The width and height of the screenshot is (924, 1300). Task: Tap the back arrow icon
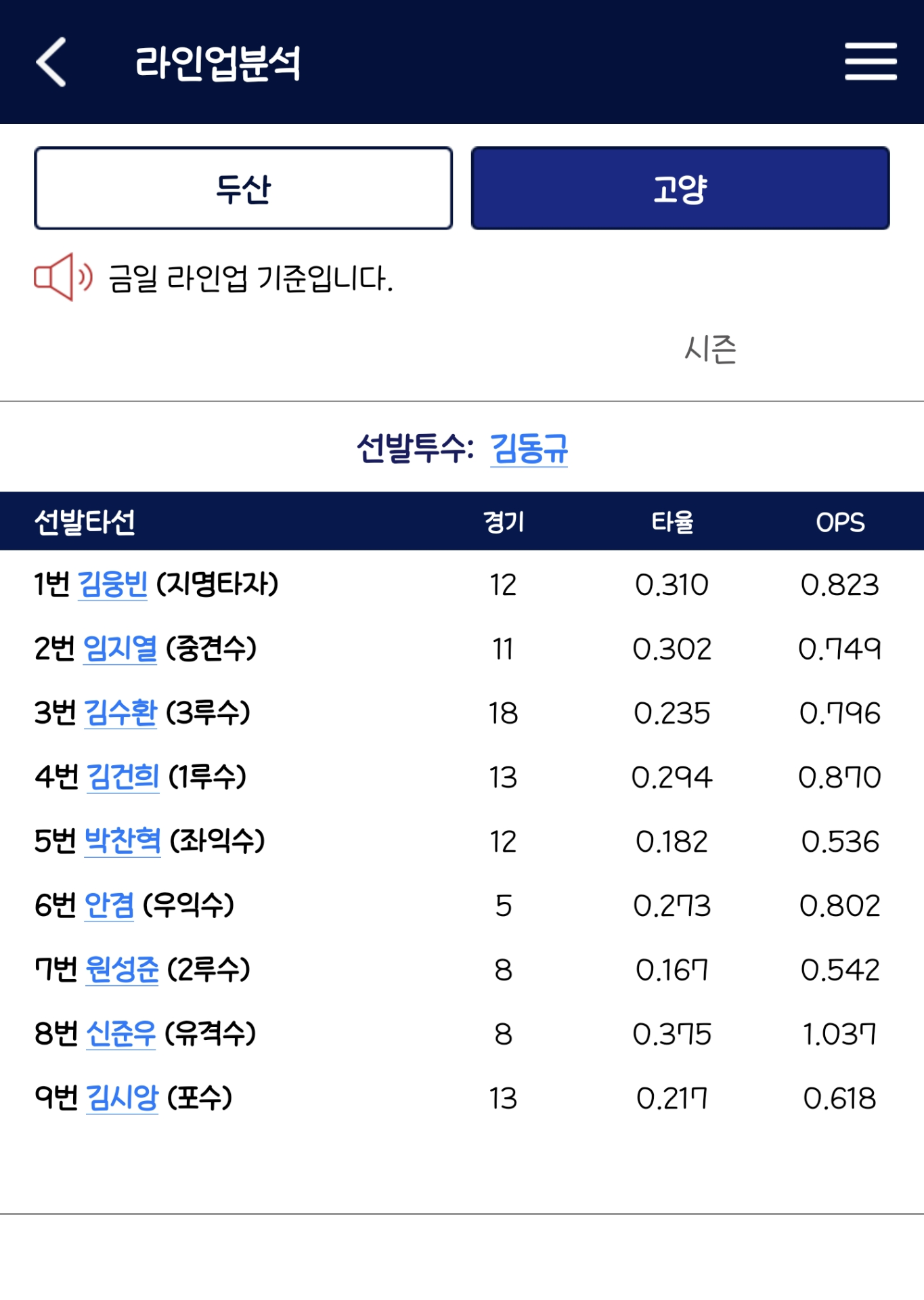tap(51, 62)
